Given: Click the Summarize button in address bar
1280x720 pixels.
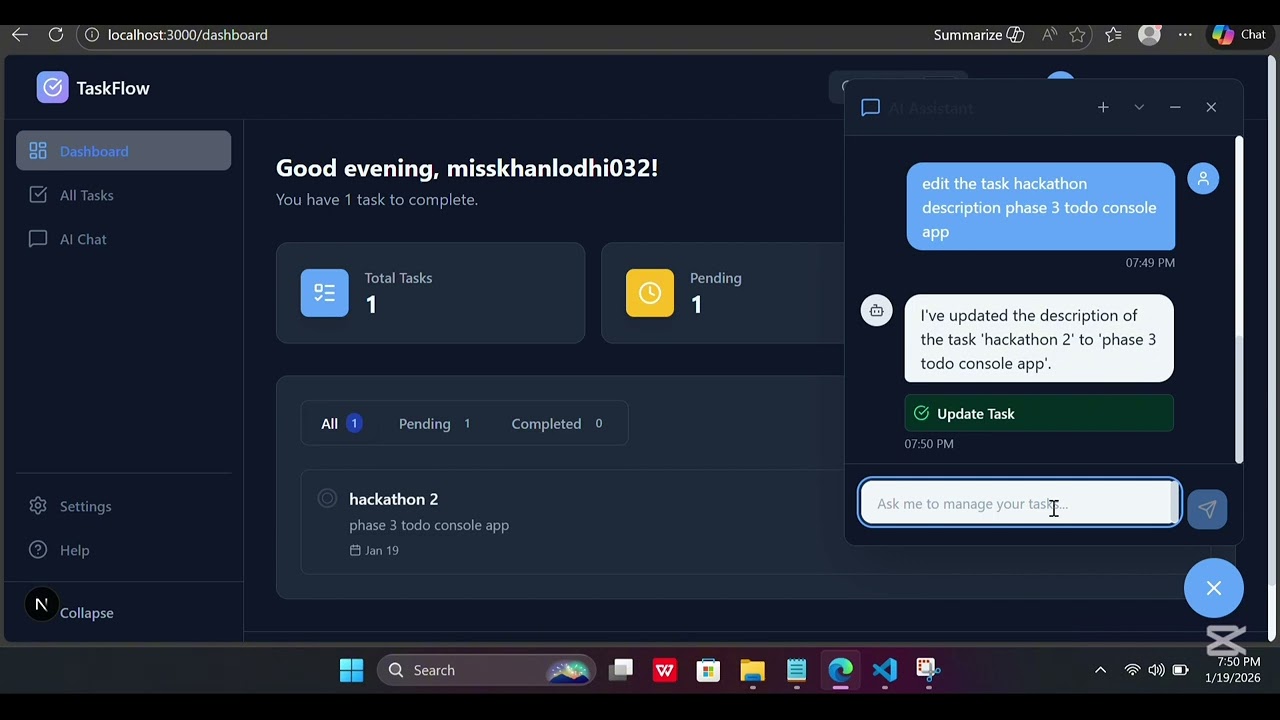Looking at the screenshot, I should tap(979, 35).
